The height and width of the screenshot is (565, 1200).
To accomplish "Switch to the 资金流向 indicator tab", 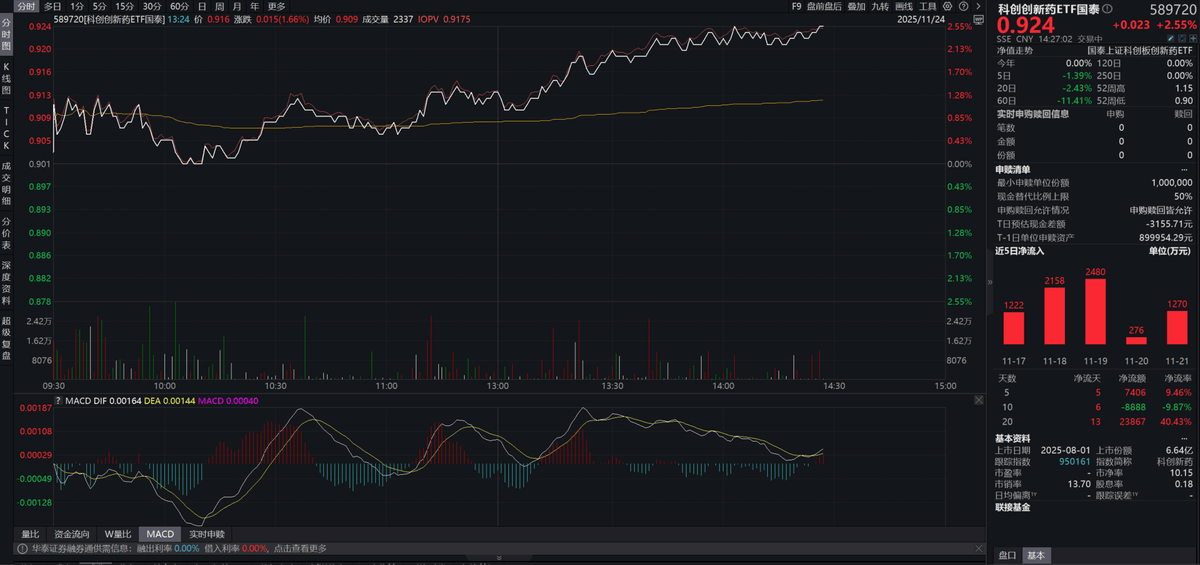I will pos(71,534).
